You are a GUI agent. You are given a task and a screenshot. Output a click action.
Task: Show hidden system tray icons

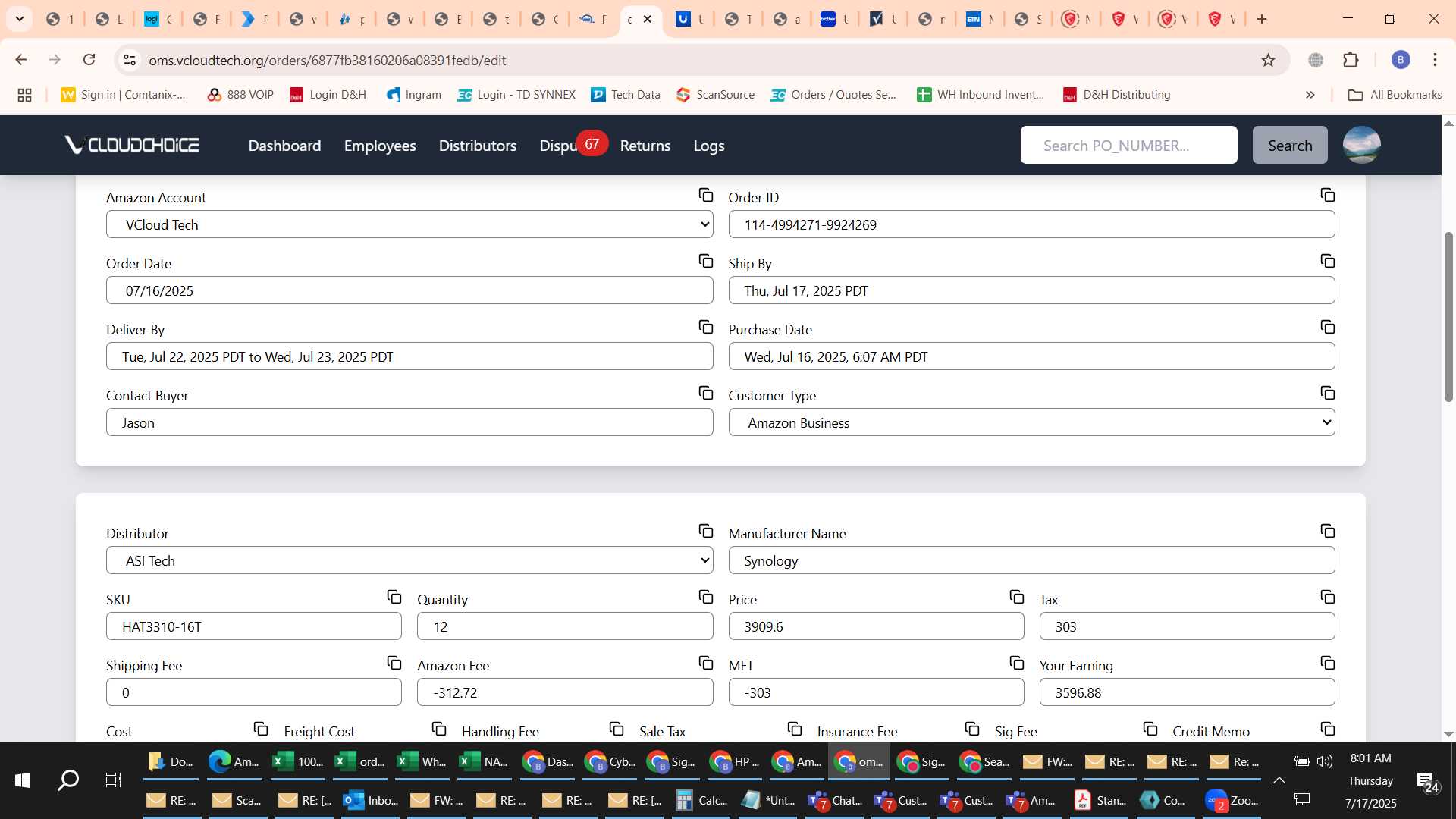tap(1279, 780)
